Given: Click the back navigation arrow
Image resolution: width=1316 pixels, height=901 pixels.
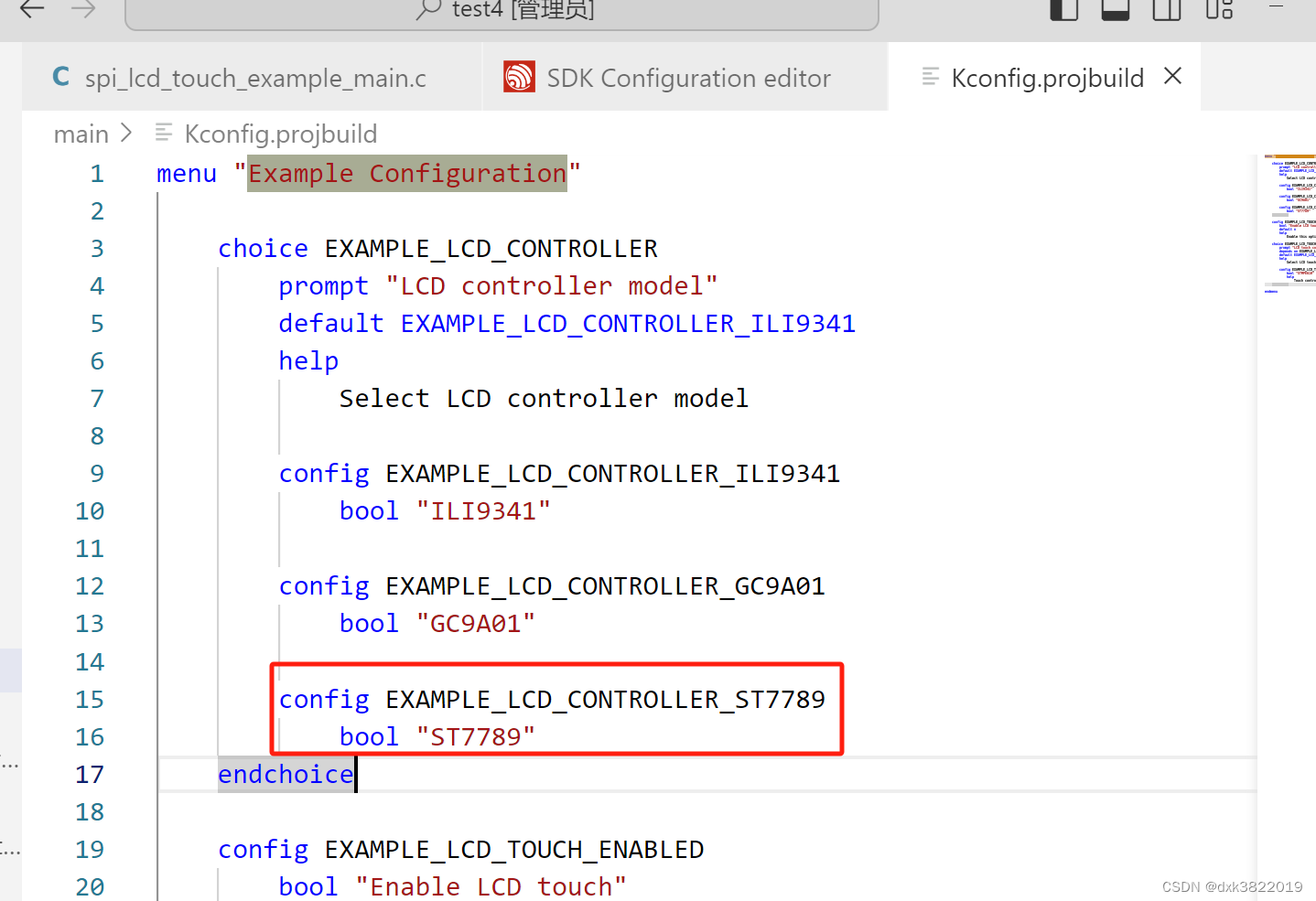Looking at the screenshot, I should tap(30, 10).
